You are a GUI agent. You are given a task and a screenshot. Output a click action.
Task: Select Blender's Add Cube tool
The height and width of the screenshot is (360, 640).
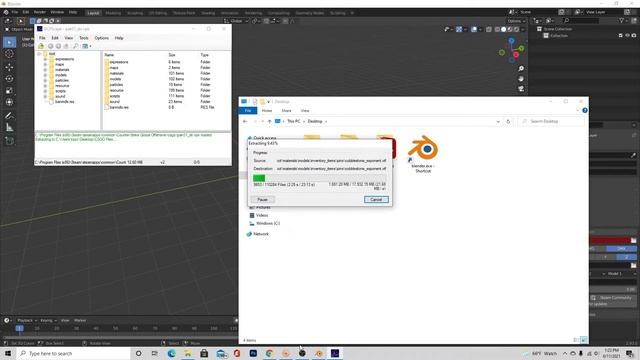tap(9, 141)
